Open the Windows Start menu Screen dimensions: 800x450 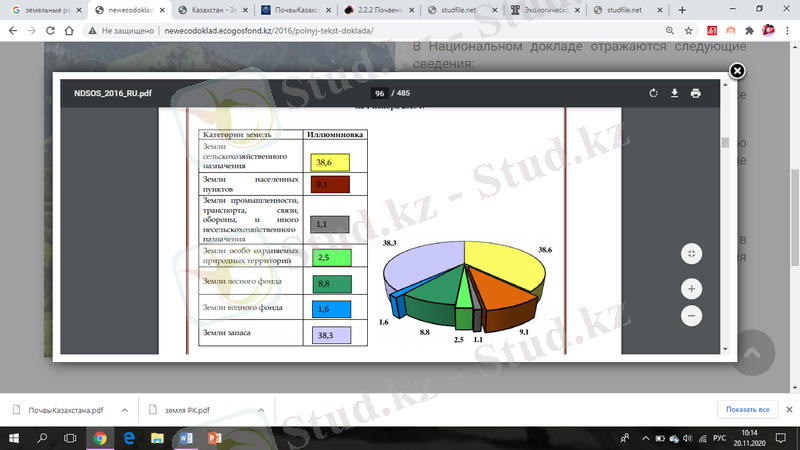14,438
